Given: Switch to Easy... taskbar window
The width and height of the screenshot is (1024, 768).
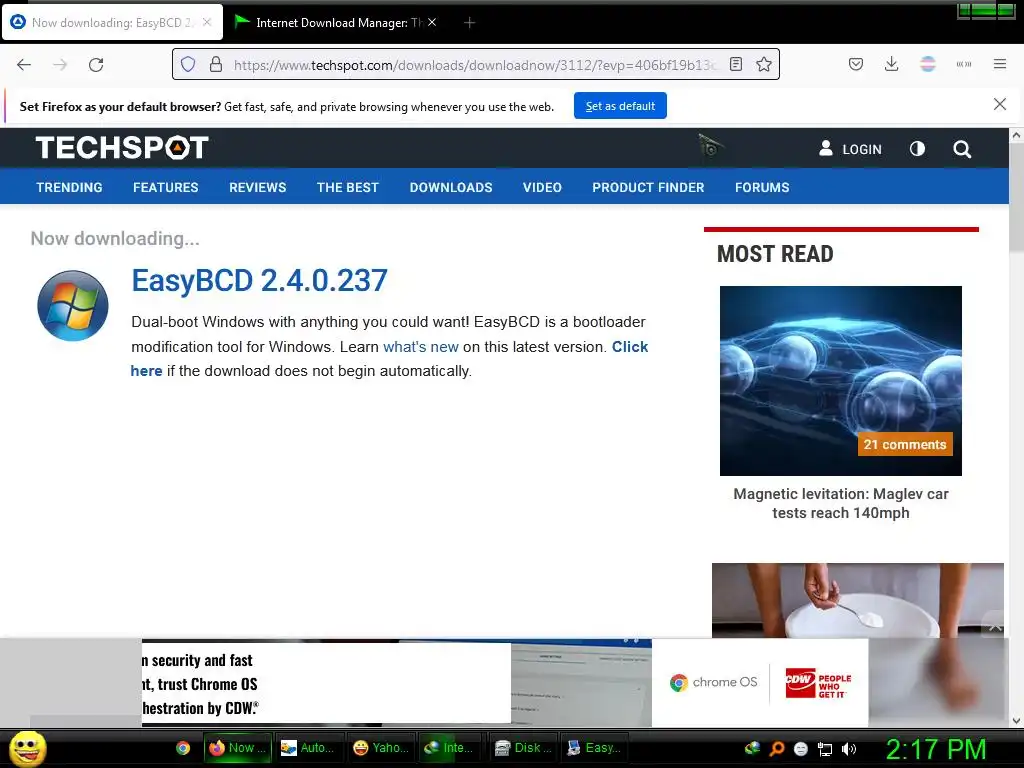Looking at the screenshot, I should pyautogui.click(x=594, y=748).
